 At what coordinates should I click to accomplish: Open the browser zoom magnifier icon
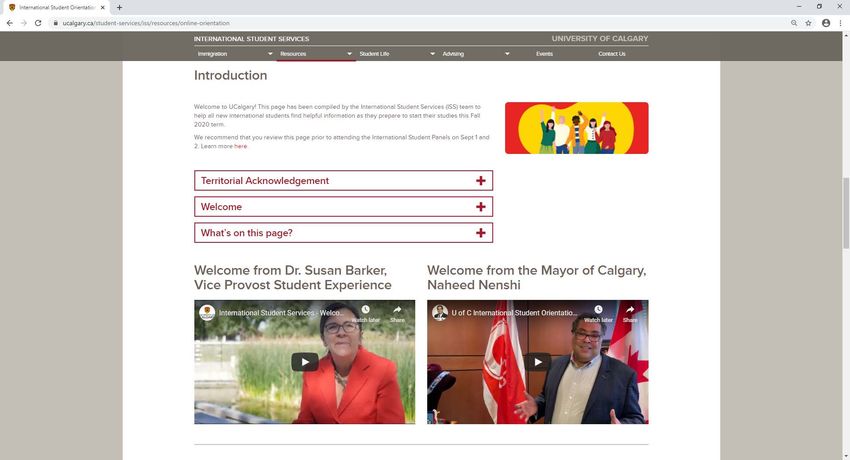coord(794,23)
